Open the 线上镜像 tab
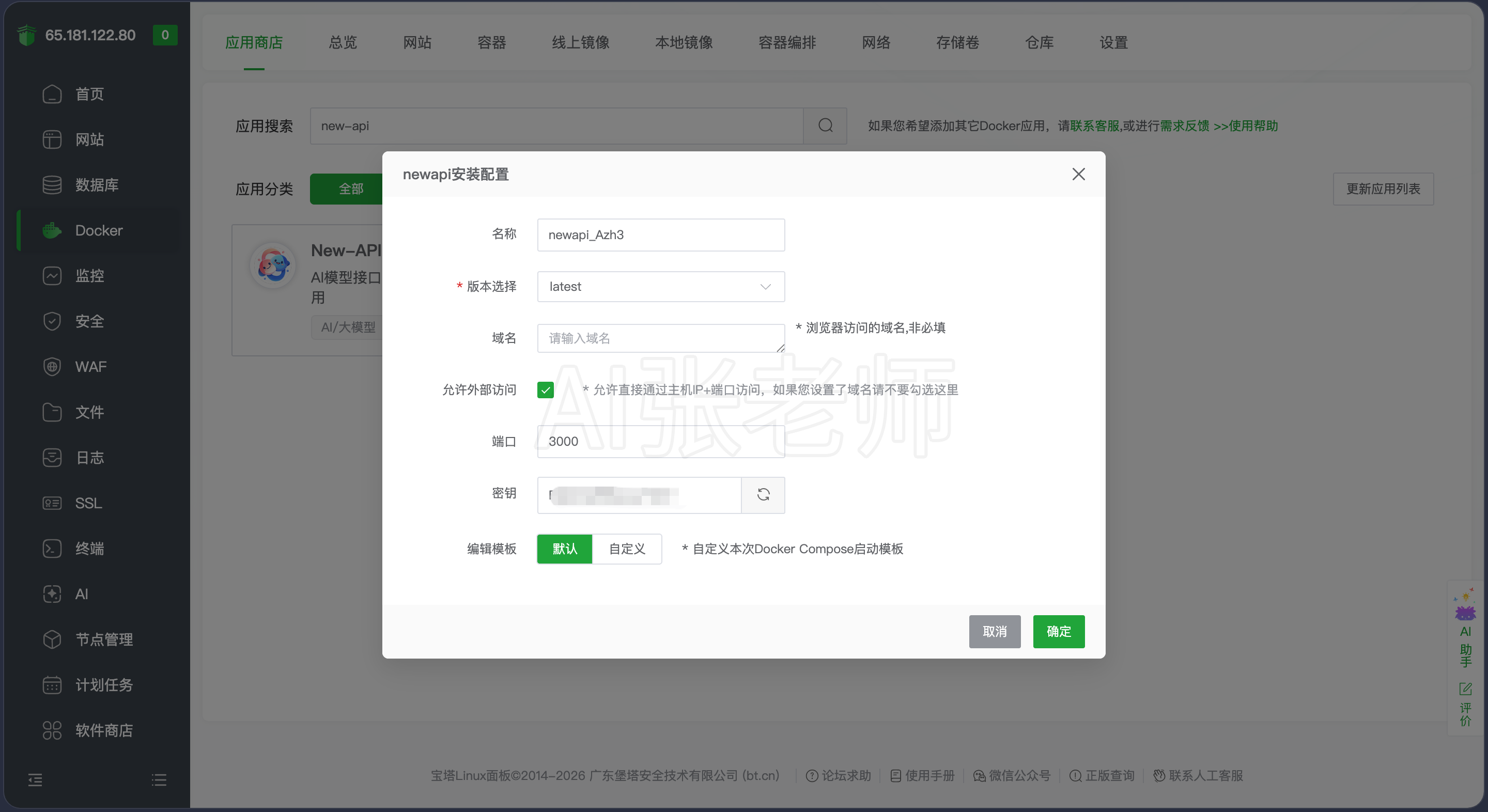 point(581,42)
